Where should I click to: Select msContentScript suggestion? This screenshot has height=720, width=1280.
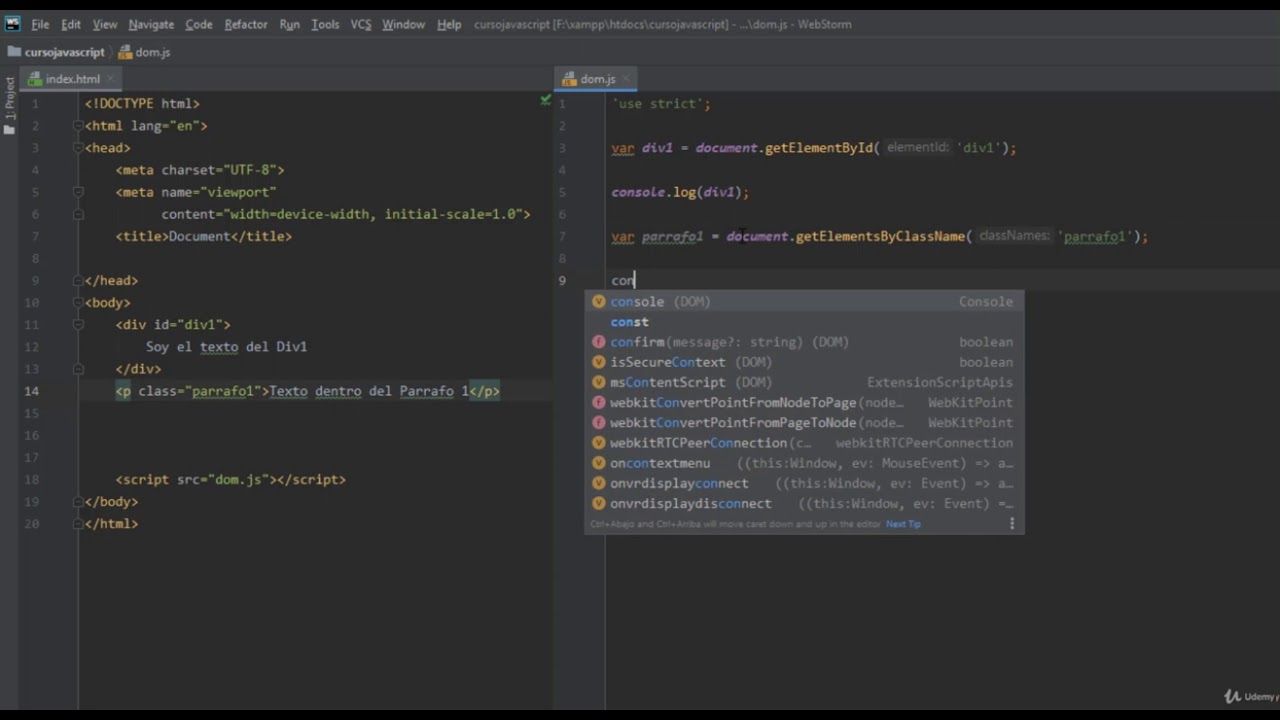tap(804, 382)
